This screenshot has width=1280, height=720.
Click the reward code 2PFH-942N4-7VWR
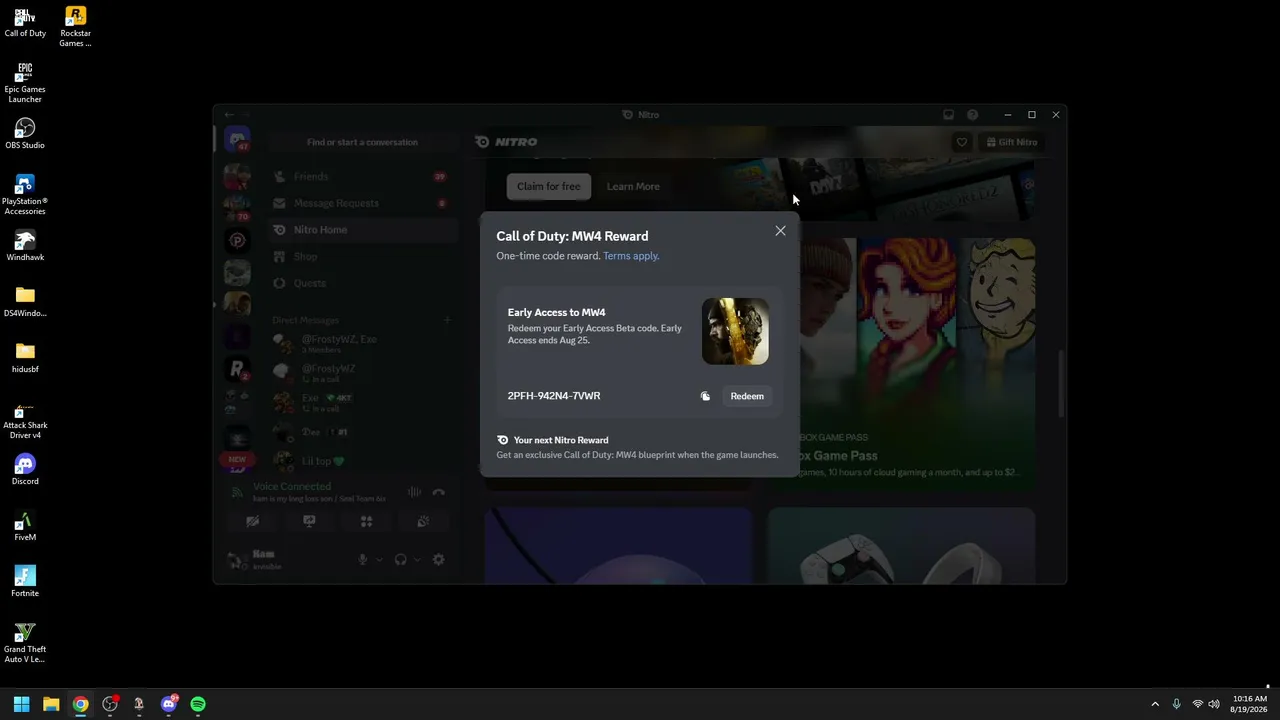click(x=554, y=396)
